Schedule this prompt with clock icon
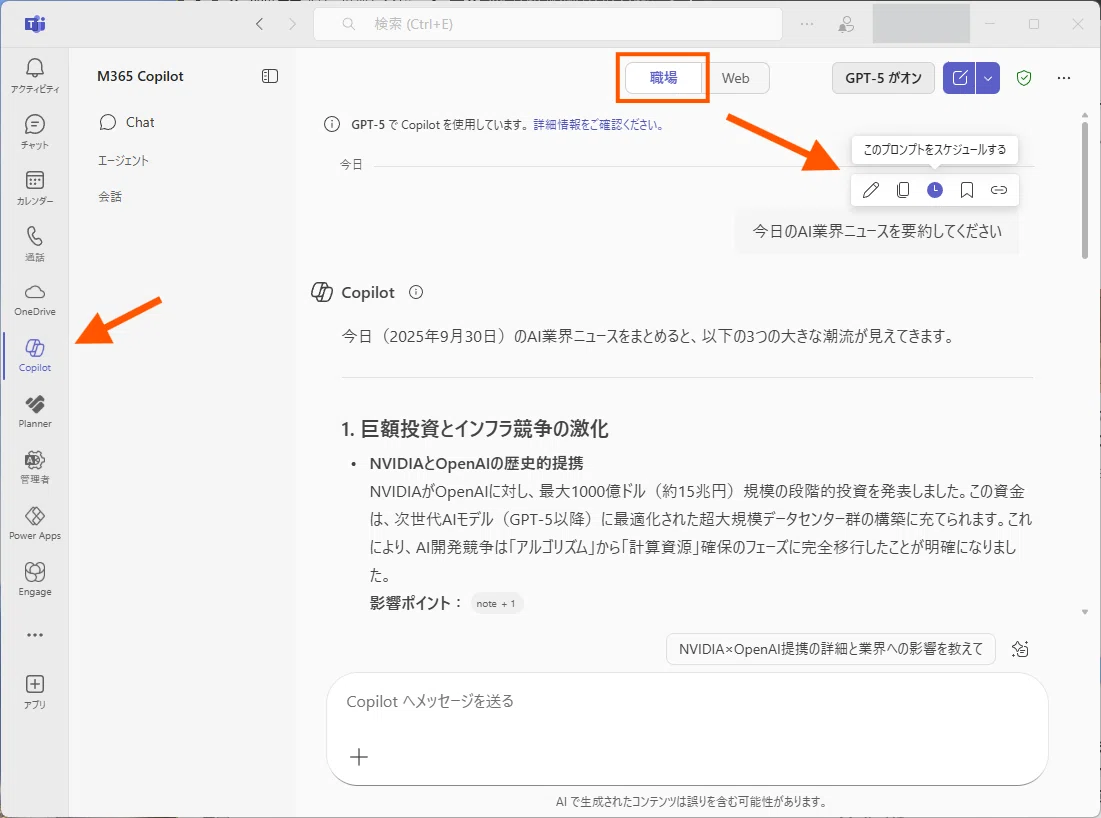1101x818 pixels. tap(935, 190)
